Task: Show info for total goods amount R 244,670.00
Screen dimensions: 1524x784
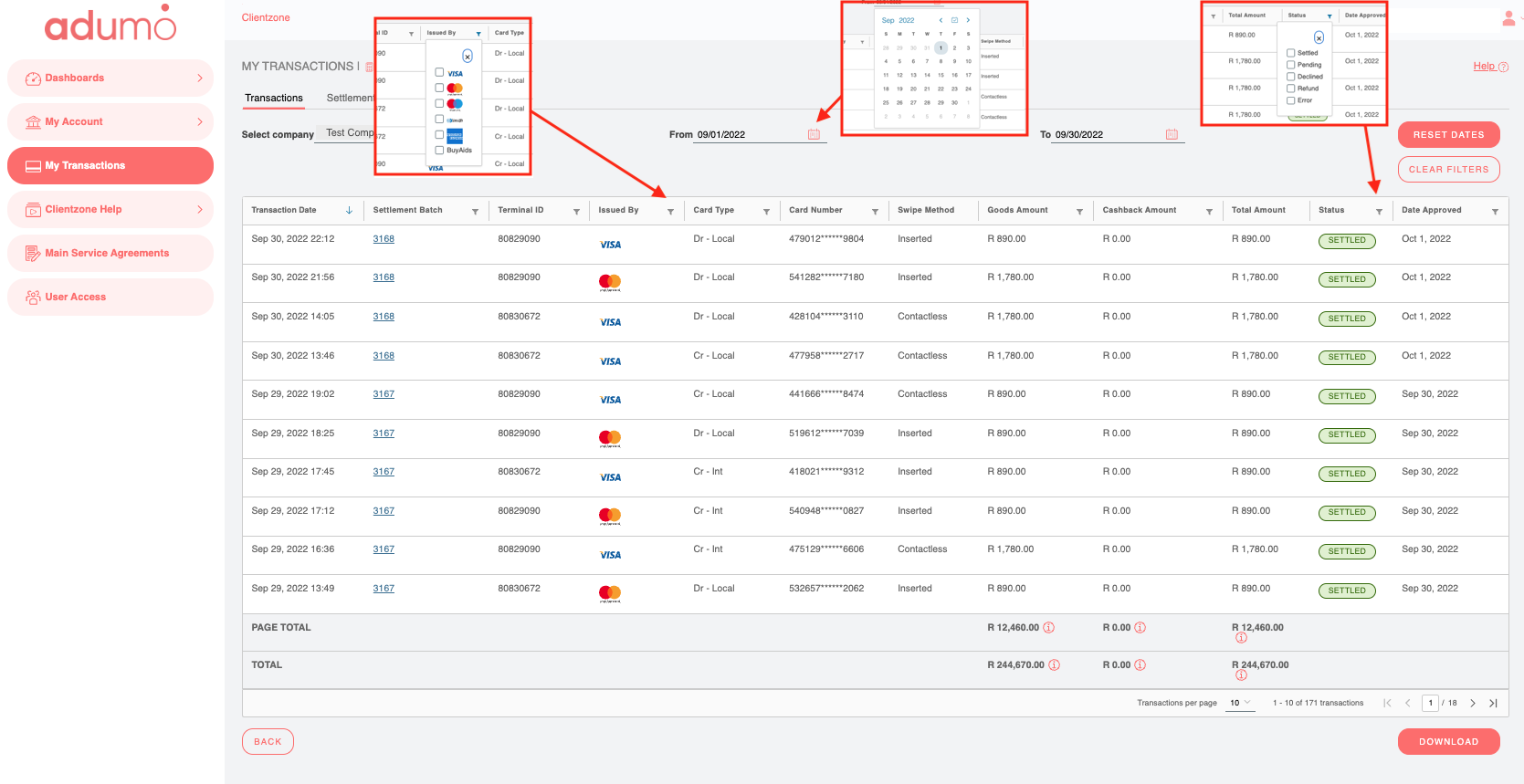Action: click(x=1054, y=664)
